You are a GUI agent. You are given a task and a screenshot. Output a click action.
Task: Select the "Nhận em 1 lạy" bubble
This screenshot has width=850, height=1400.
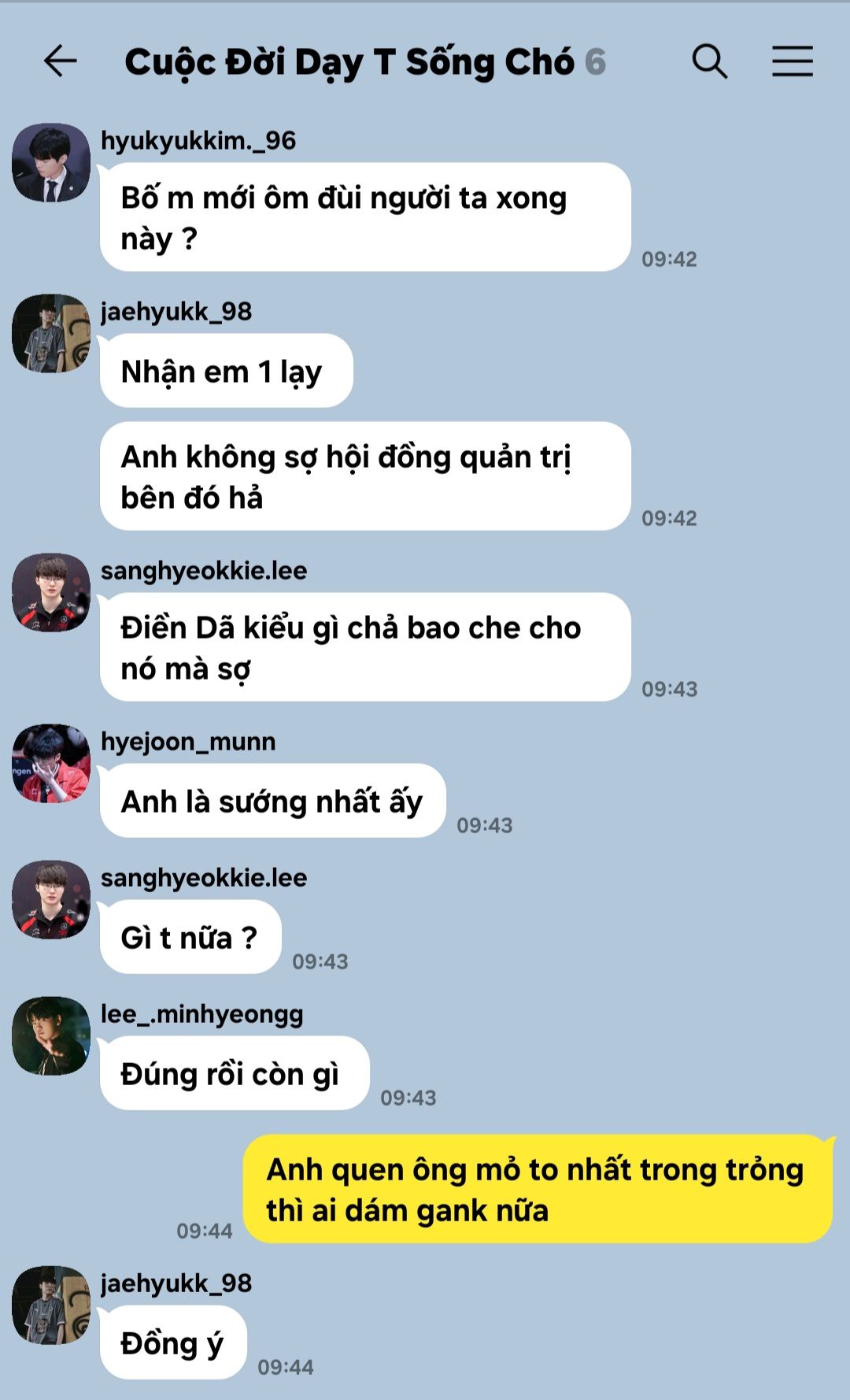pyautogui.click(x=226, y=371)
